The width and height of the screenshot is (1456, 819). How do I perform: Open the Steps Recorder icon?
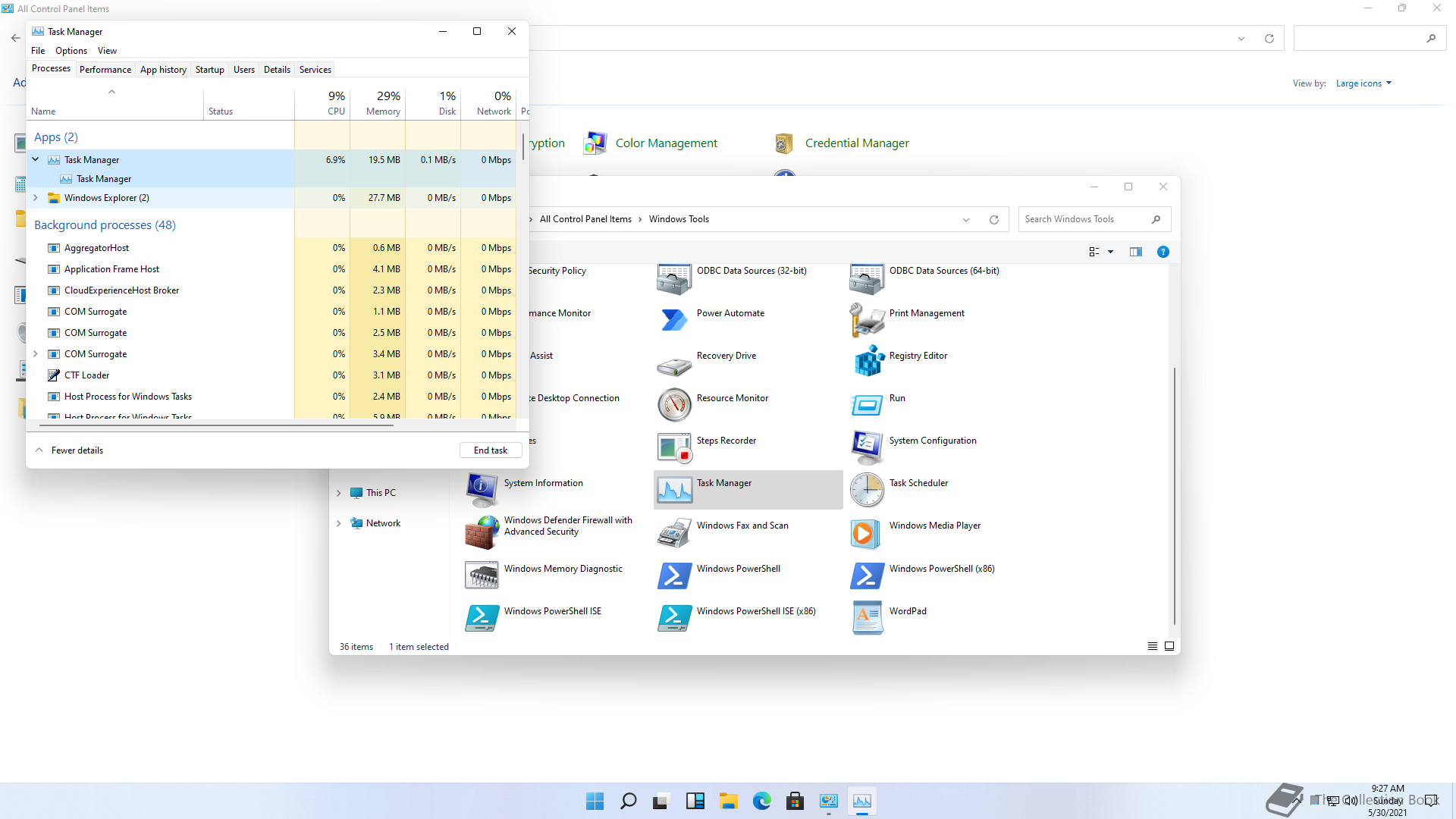click(674, 447)
